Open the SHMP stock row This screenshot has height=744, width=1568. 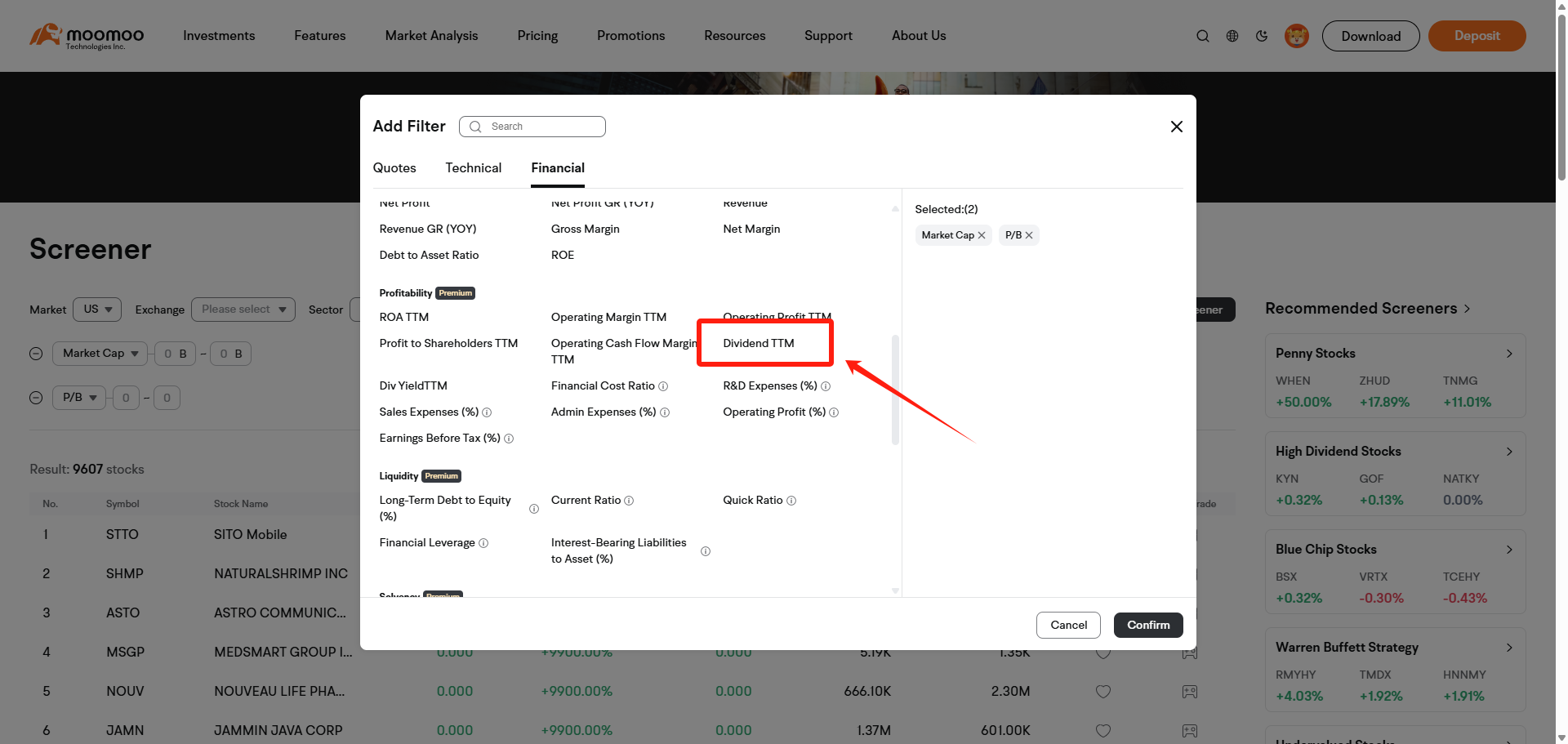[196, 574]
